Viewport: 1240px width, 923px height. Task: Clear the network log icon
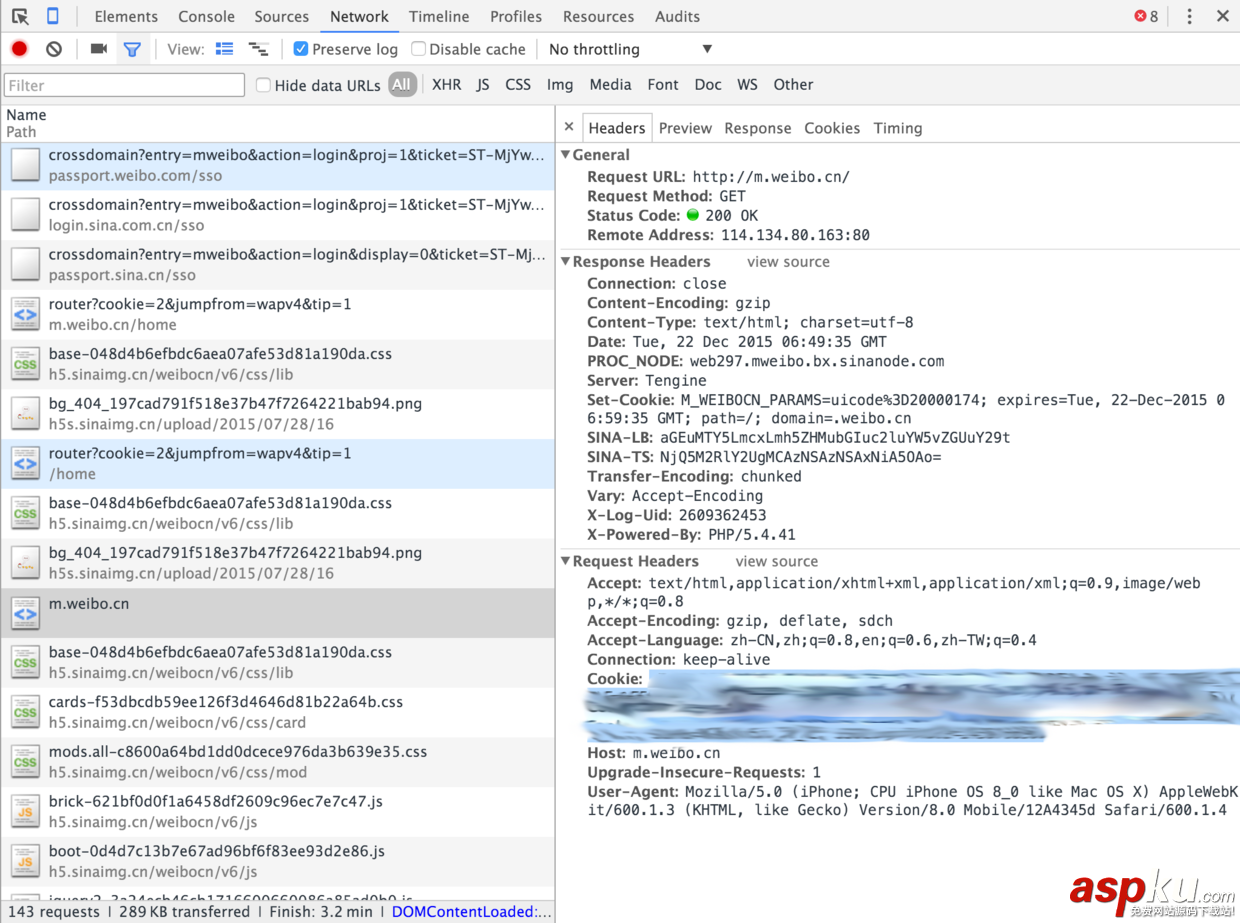click(x=54, y=49)
